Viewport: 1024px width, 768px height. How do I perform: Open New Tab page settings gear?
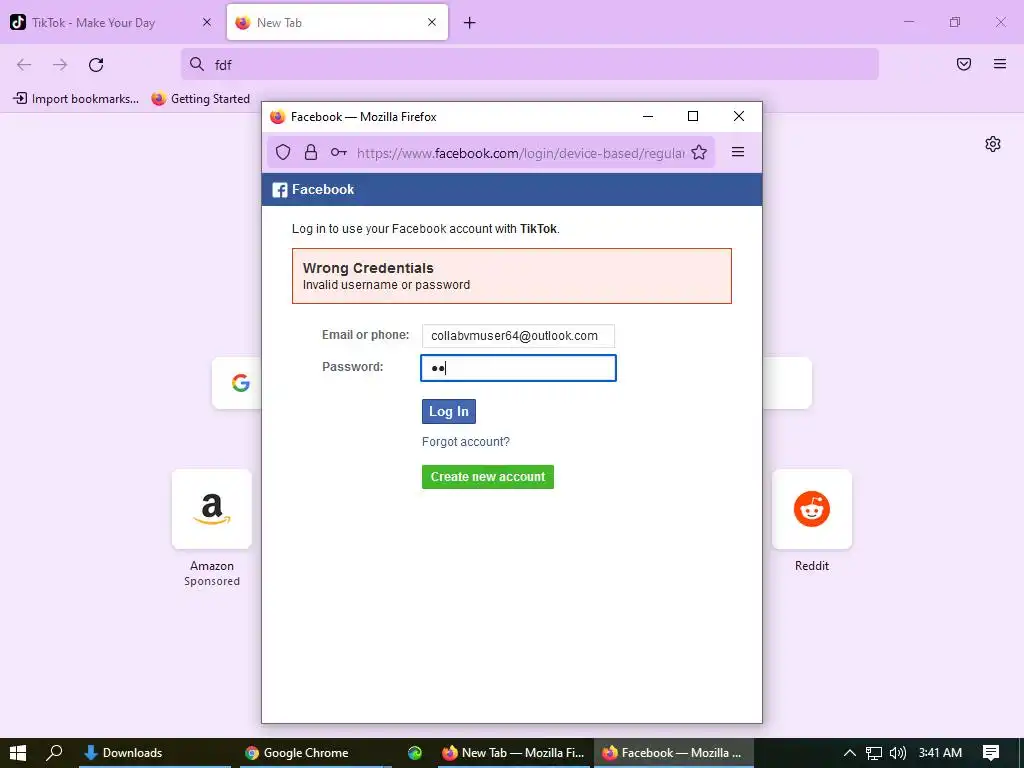(x=993, y=144)
